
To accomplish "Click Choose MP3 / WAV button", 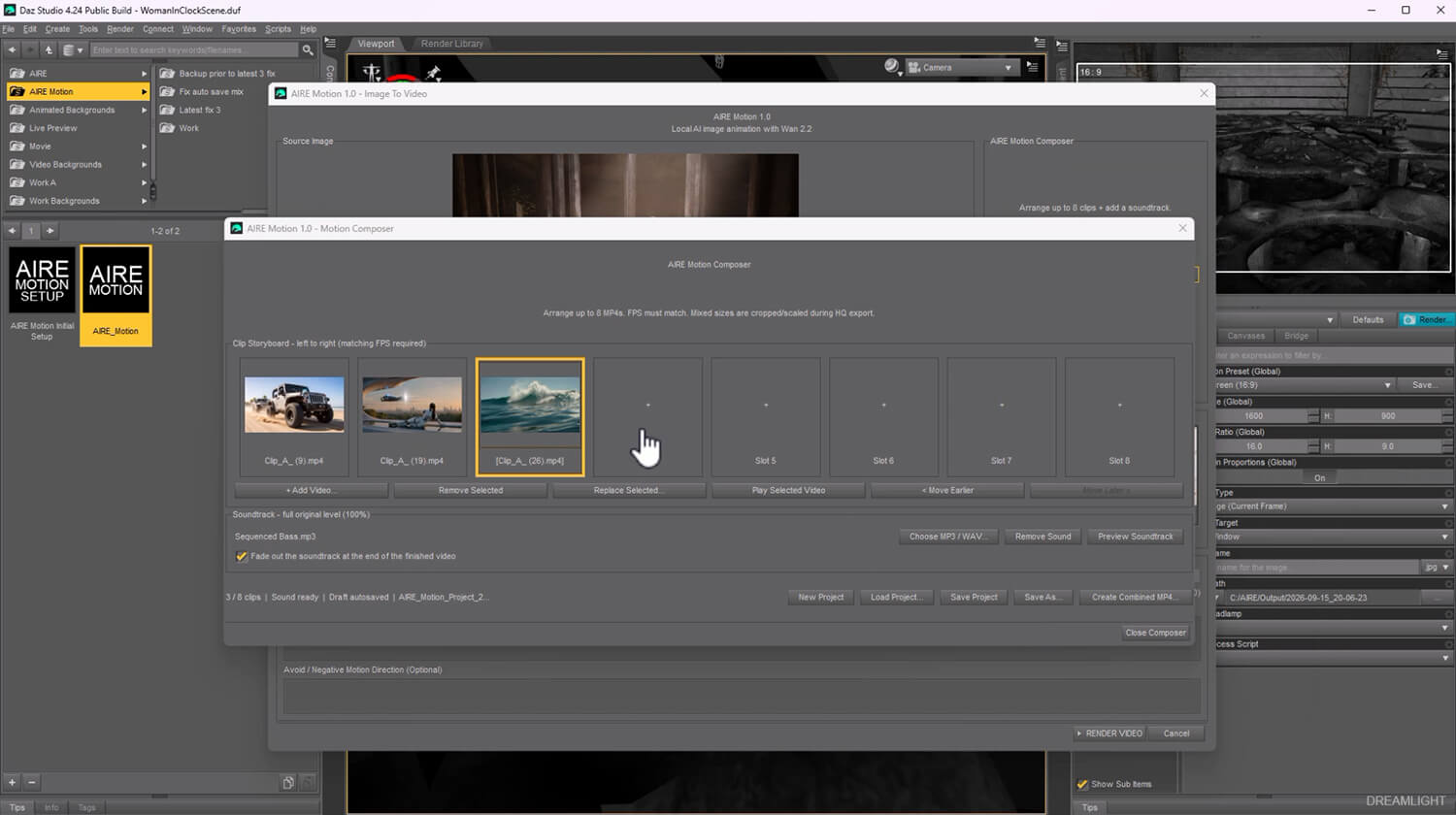I will [x=947, y=537].
